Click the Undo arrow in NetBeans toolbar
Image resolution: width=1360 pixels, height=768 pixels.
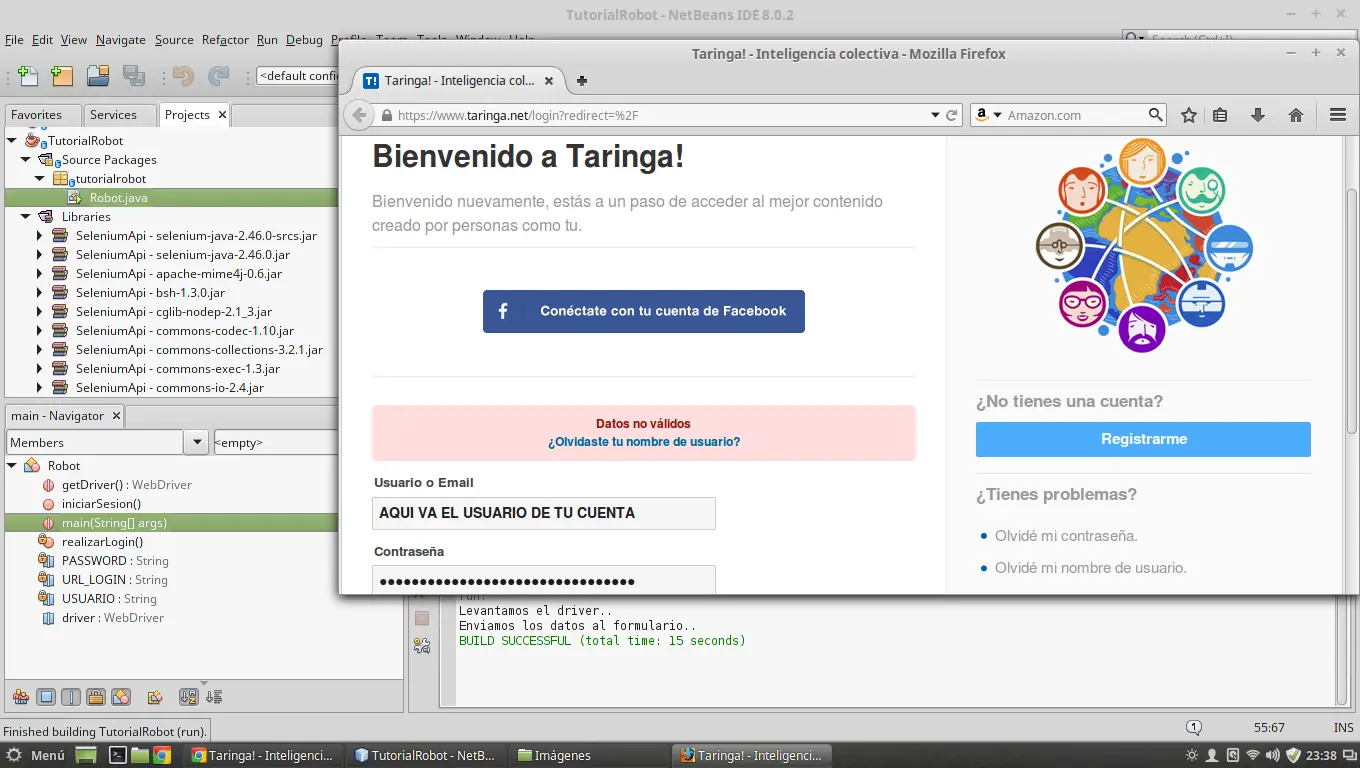[x=183, y=76]
